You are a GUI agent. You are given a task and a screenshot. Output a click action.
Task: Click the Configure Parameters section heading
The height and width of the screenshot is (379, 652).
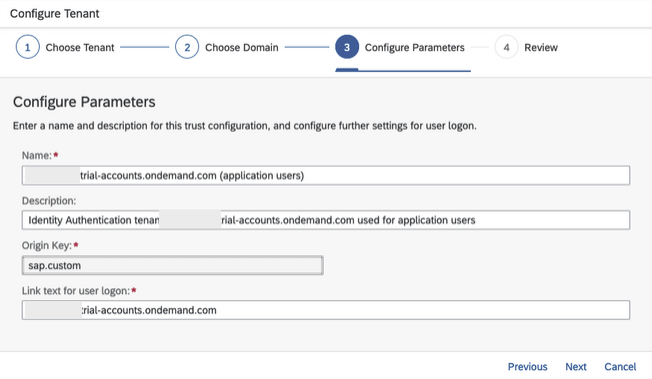[84, 102]
